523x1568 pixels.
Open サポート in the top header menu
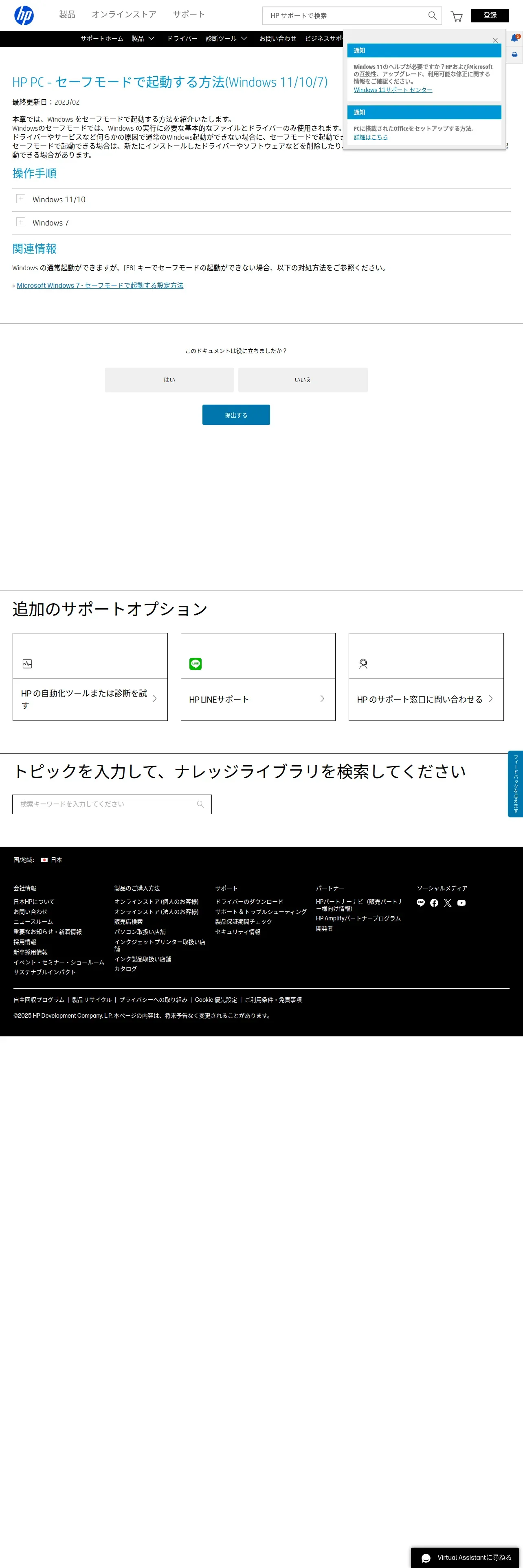point(189,14)
